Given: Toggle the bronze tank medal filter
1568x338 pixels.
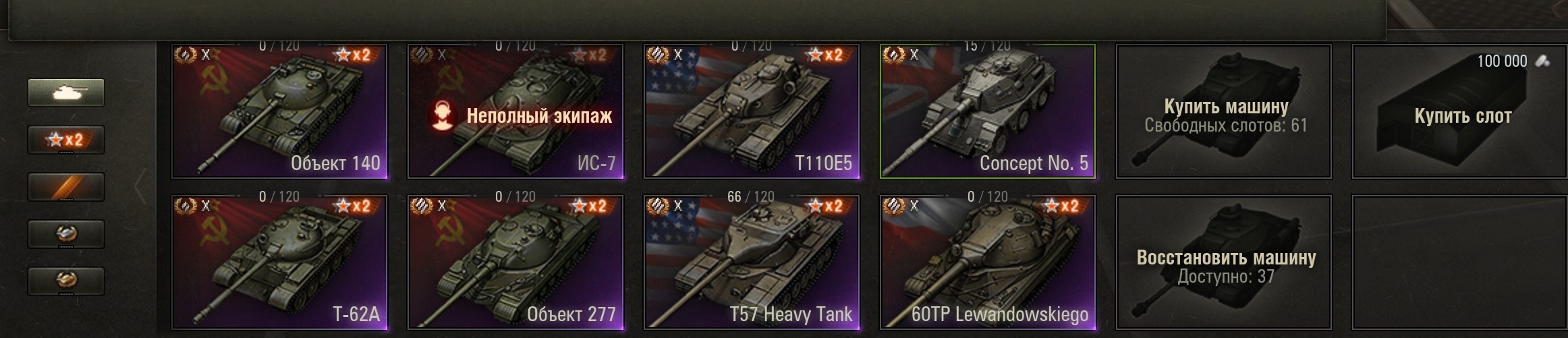Looking at the screenshot, I should (x=66, y=281).
